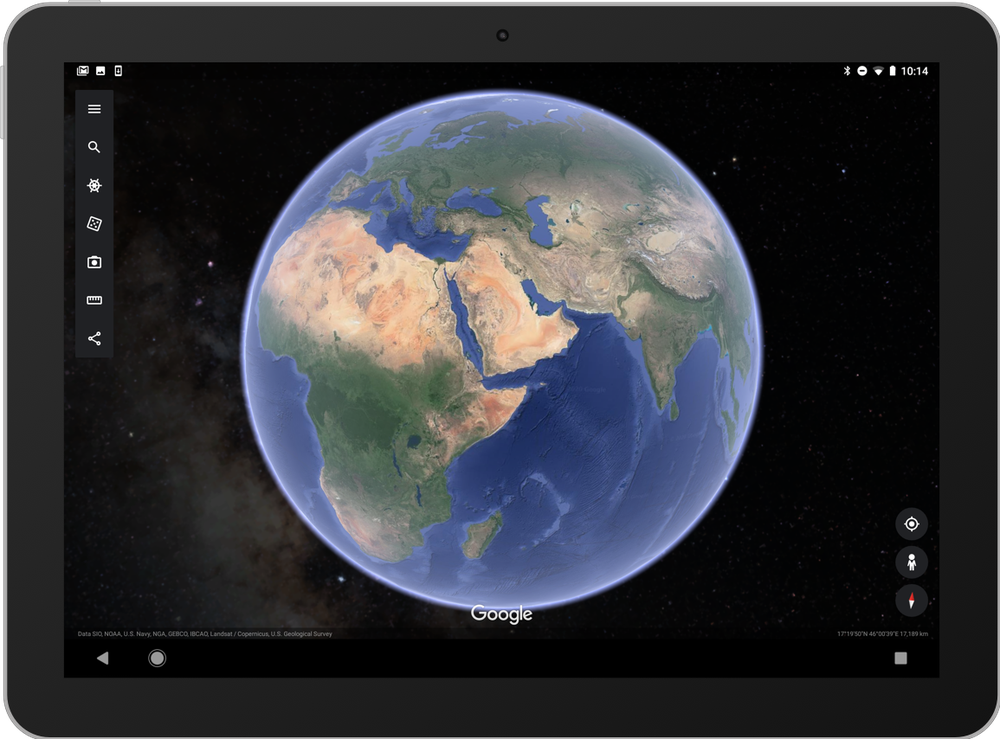This screenshot has width=1000, height=739.
Task: Open the search tool
Action: 94,147
